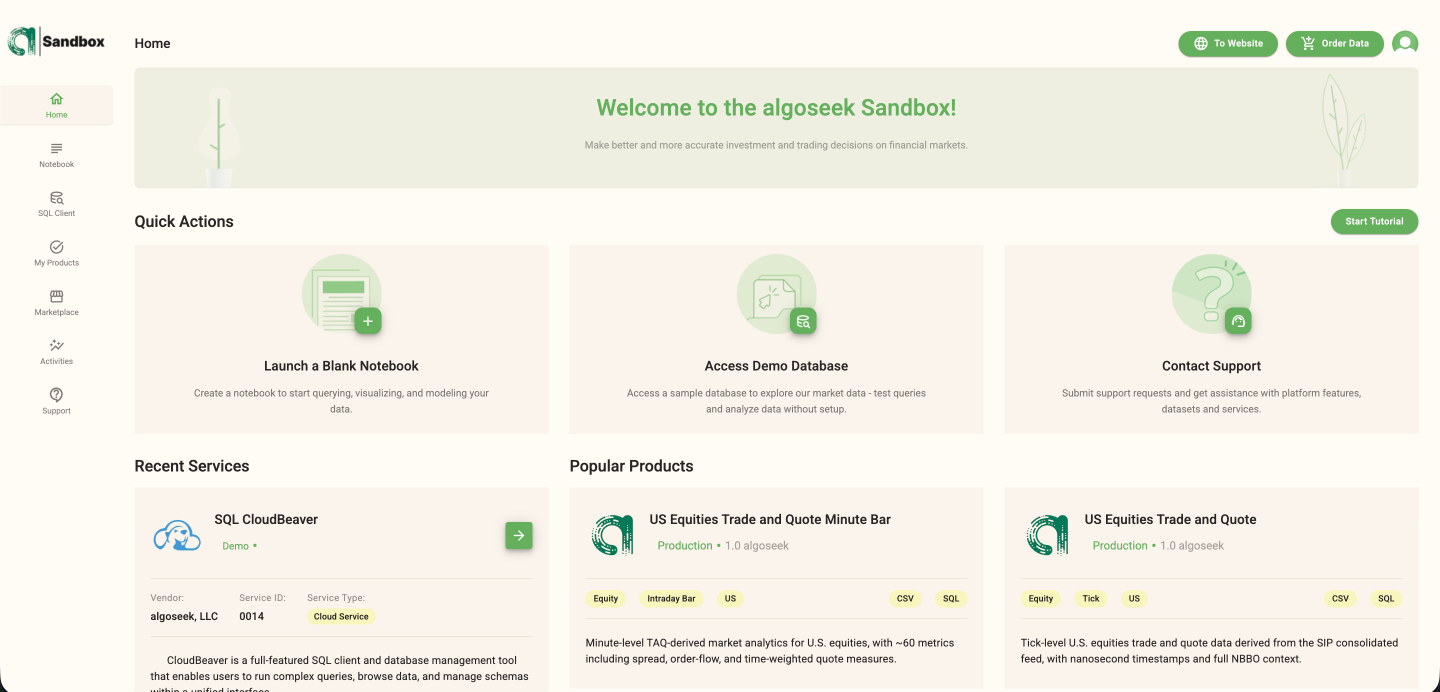The image size is (1440, 692).
Task: Click the Minute Bar product algoseek logo
Action: click(612, 535)
